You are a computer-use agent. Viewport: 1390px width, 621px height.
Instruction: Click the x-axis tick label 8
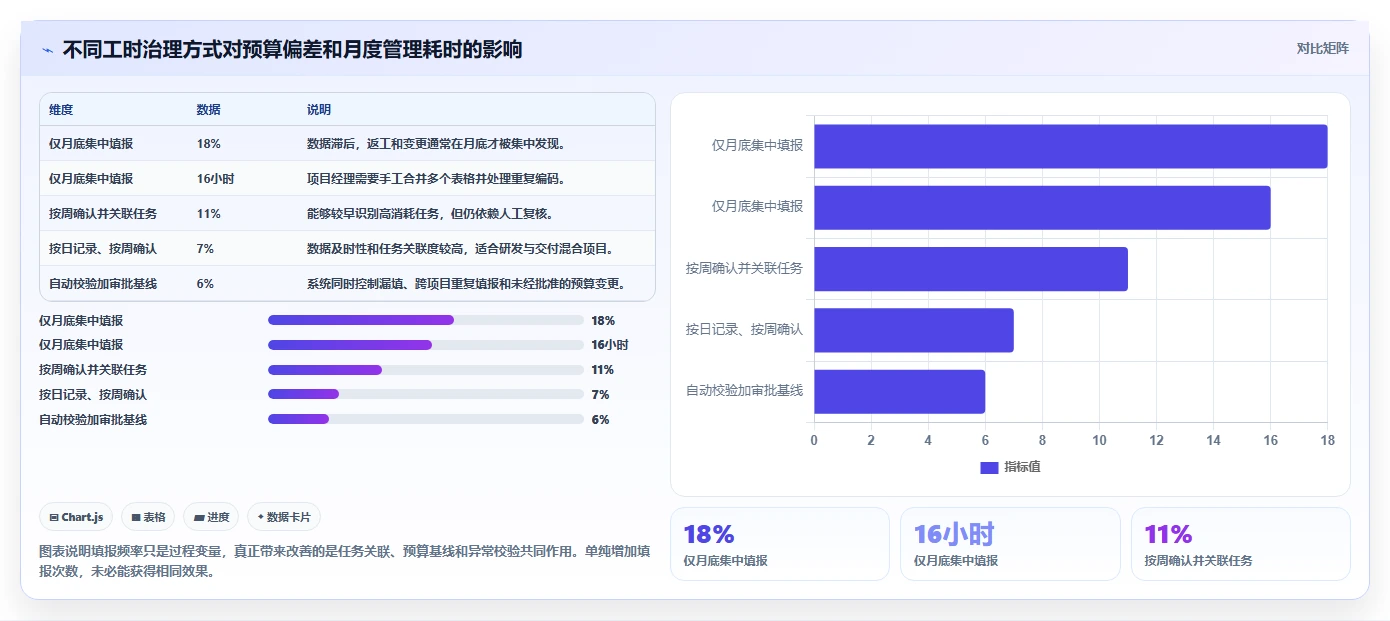[1042, 440]
